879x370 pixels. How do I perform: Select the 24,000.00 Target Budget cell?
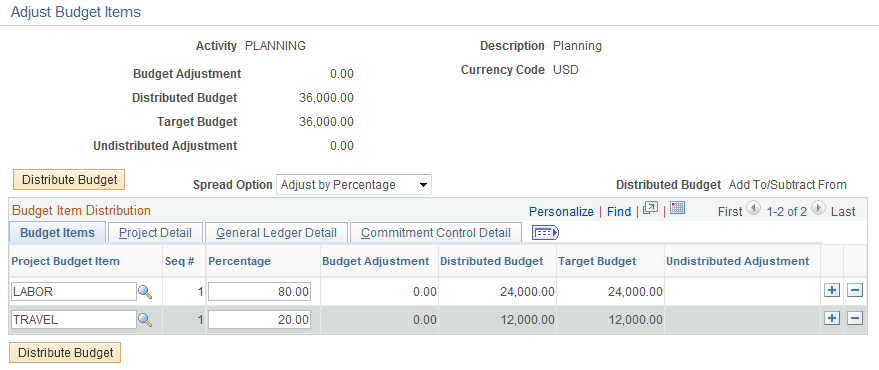635,292
